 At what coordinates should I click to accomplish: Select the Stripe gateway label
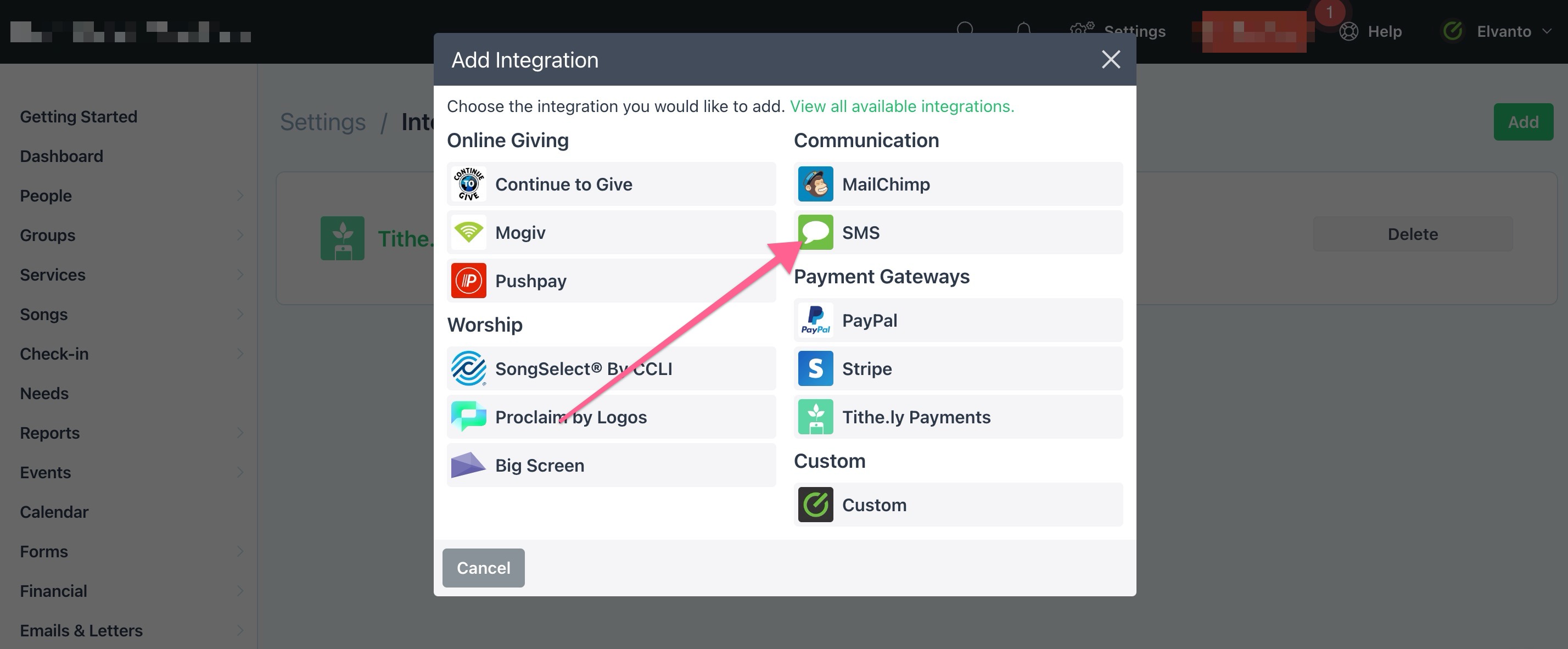(x=867, y=369)
